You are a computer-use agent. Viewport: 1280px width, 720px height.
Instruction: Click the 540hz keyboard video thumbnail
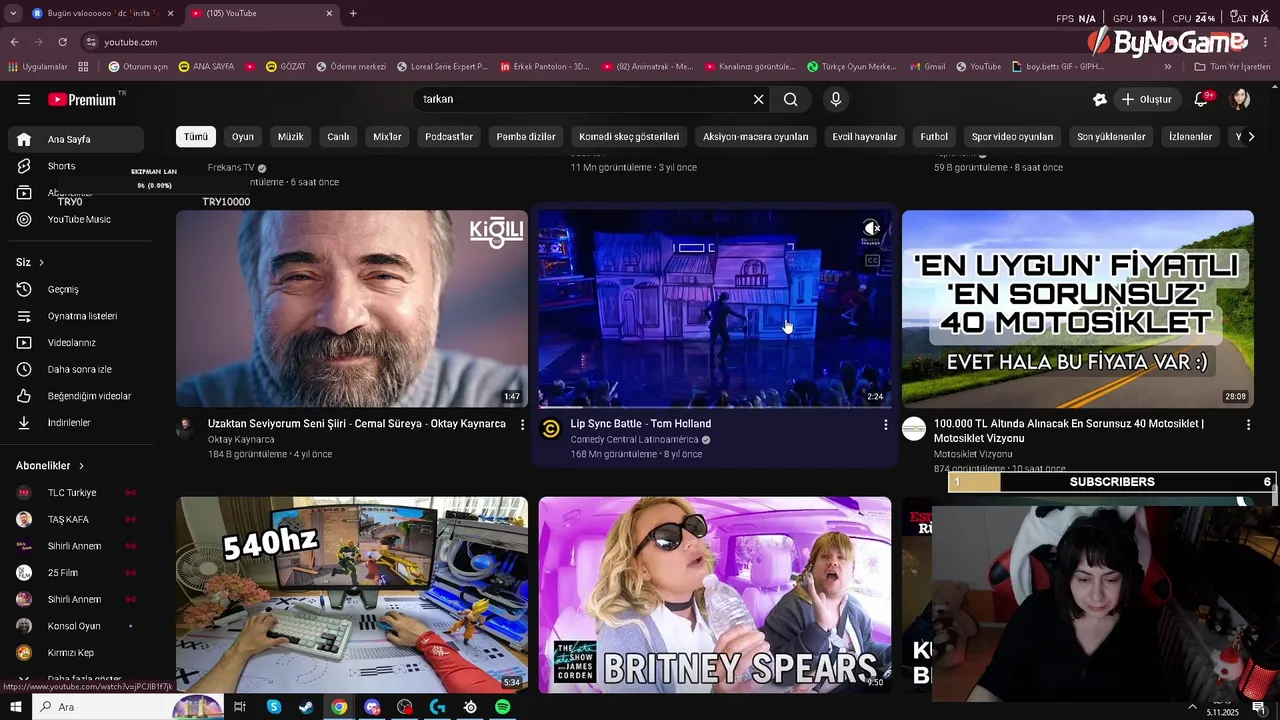click(x=352, y=594)
